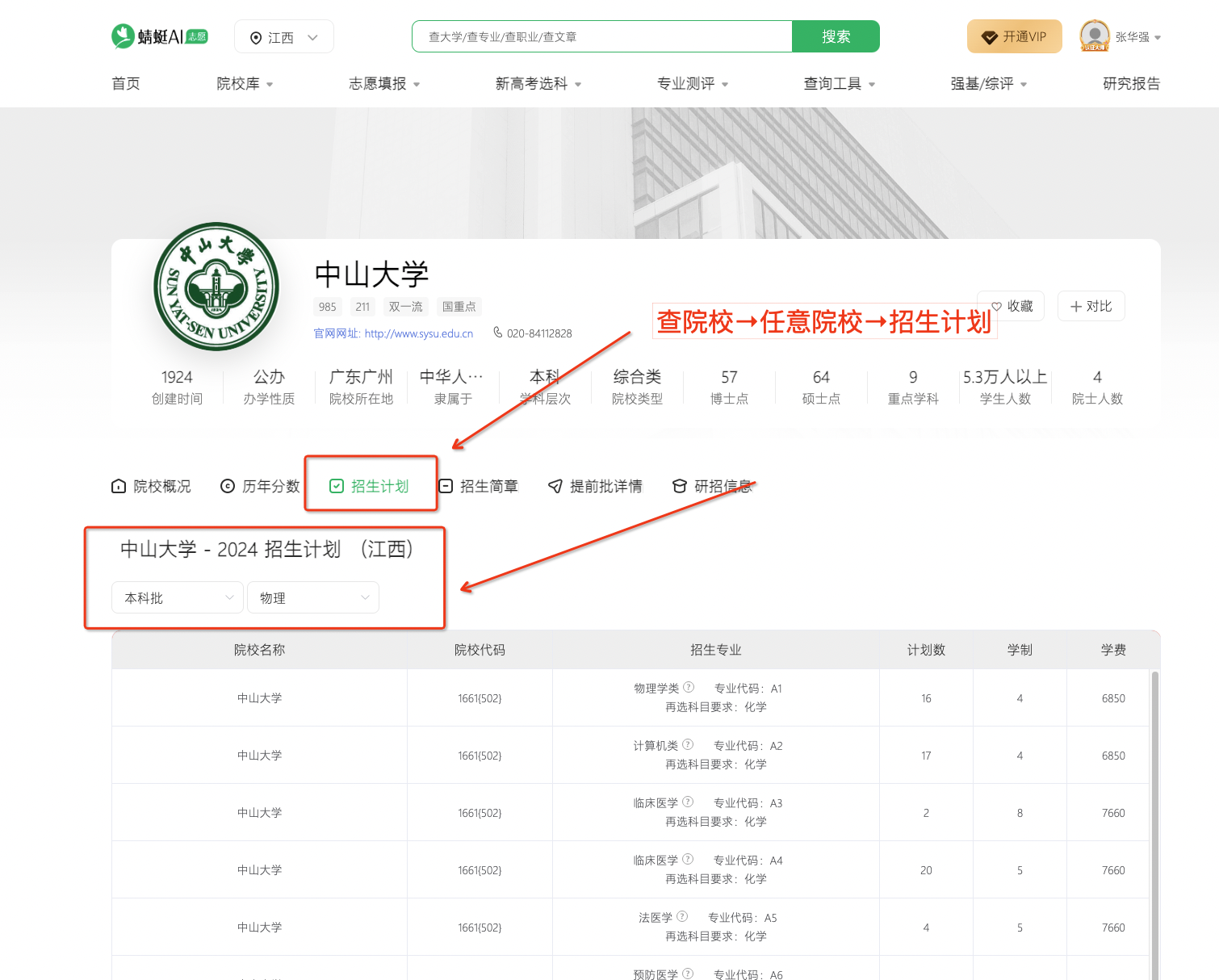1219x980 pixels.
Task: Click the 招生计划 checkmark icon
Action: [x=337, y=486]
